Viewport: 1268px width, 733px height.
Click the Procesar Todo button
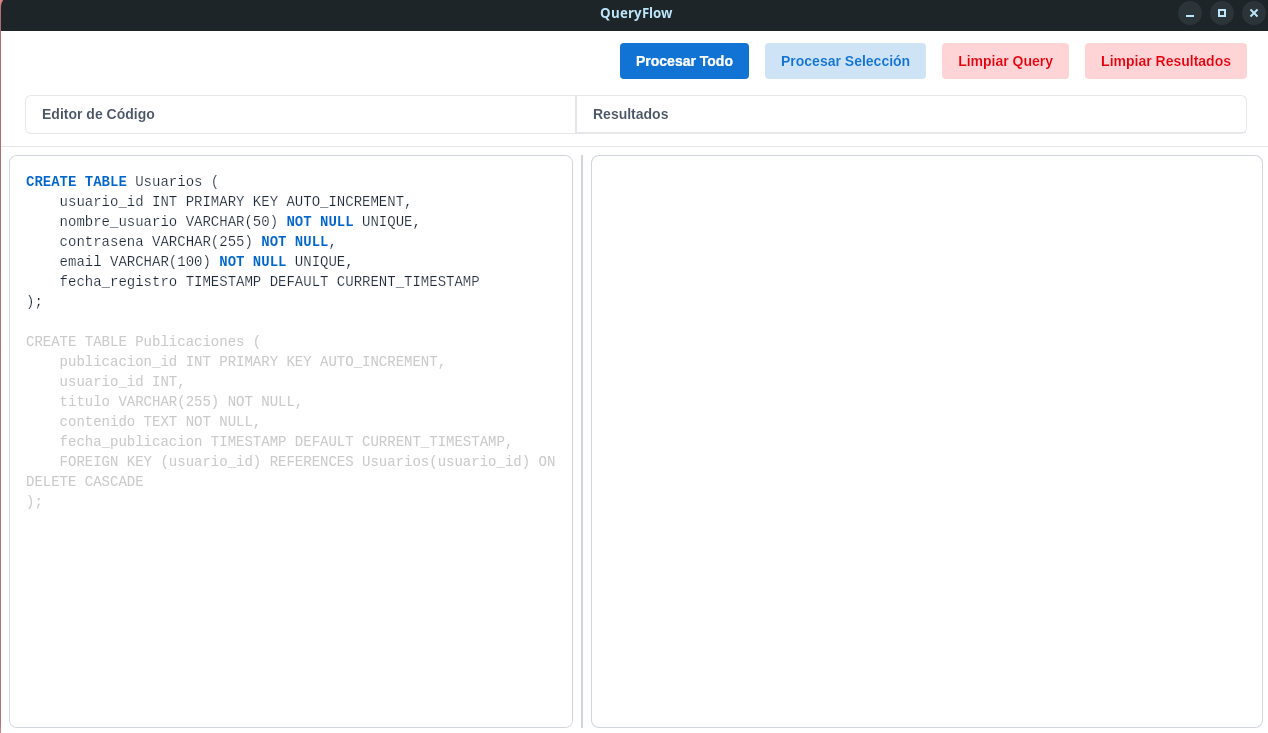(x=684, y=61)
